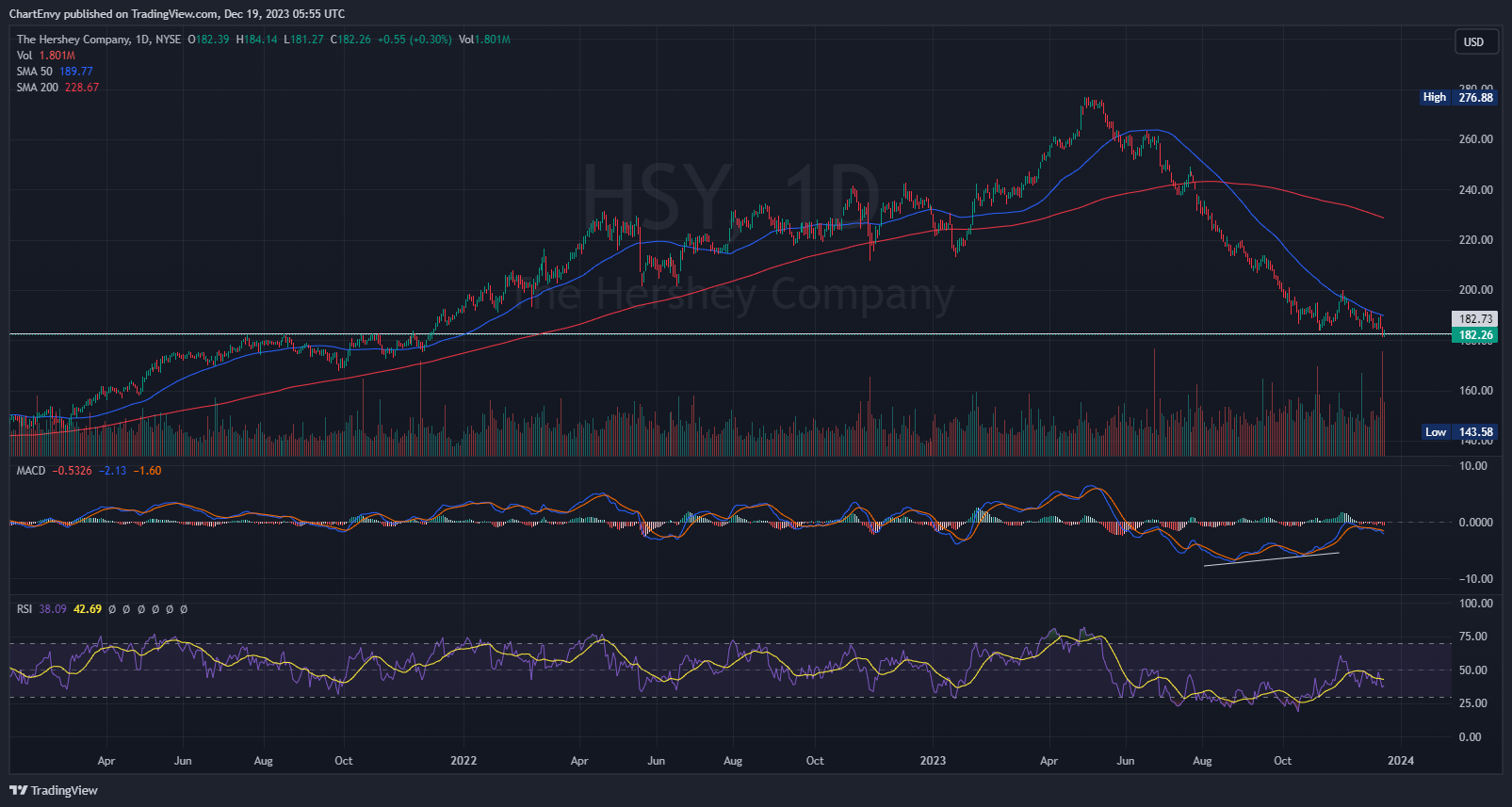
Task: Click the 200.00 price axis label
Action: pyautogui.click(x=1475, y=290)
